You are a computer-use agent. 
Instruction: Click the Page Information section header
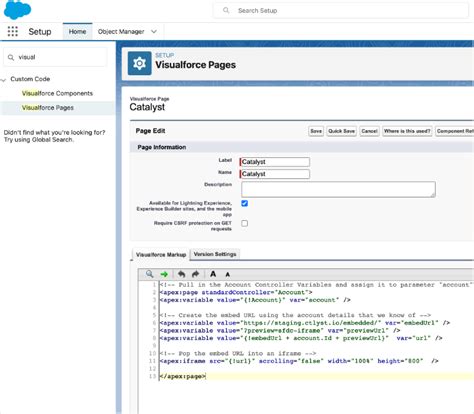click(x=302, y=147)
